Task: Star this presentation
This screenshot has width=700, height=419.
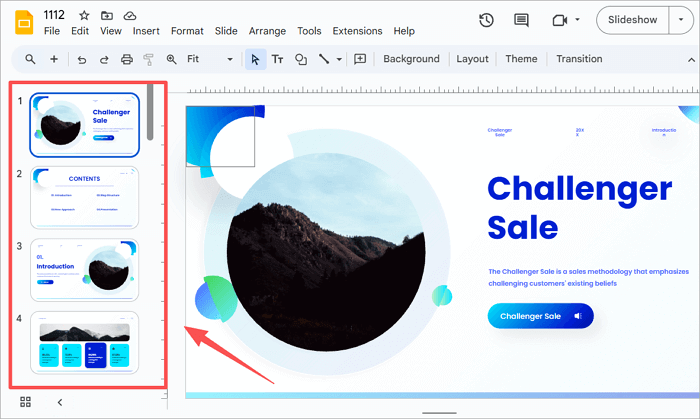Action: [84, 16]
